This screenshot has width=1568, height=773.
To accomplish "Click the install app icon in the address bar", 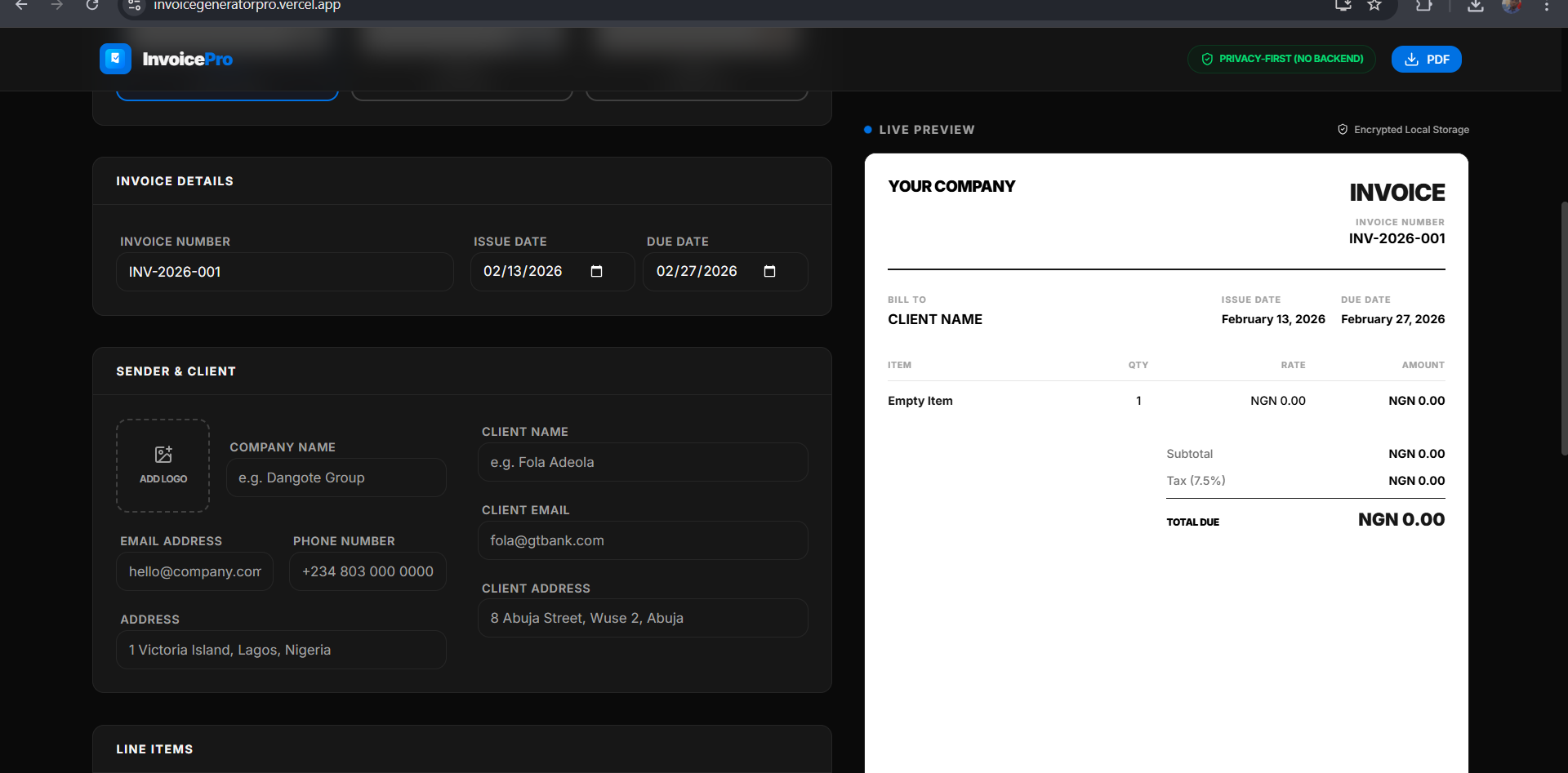I will [1343, 6].
